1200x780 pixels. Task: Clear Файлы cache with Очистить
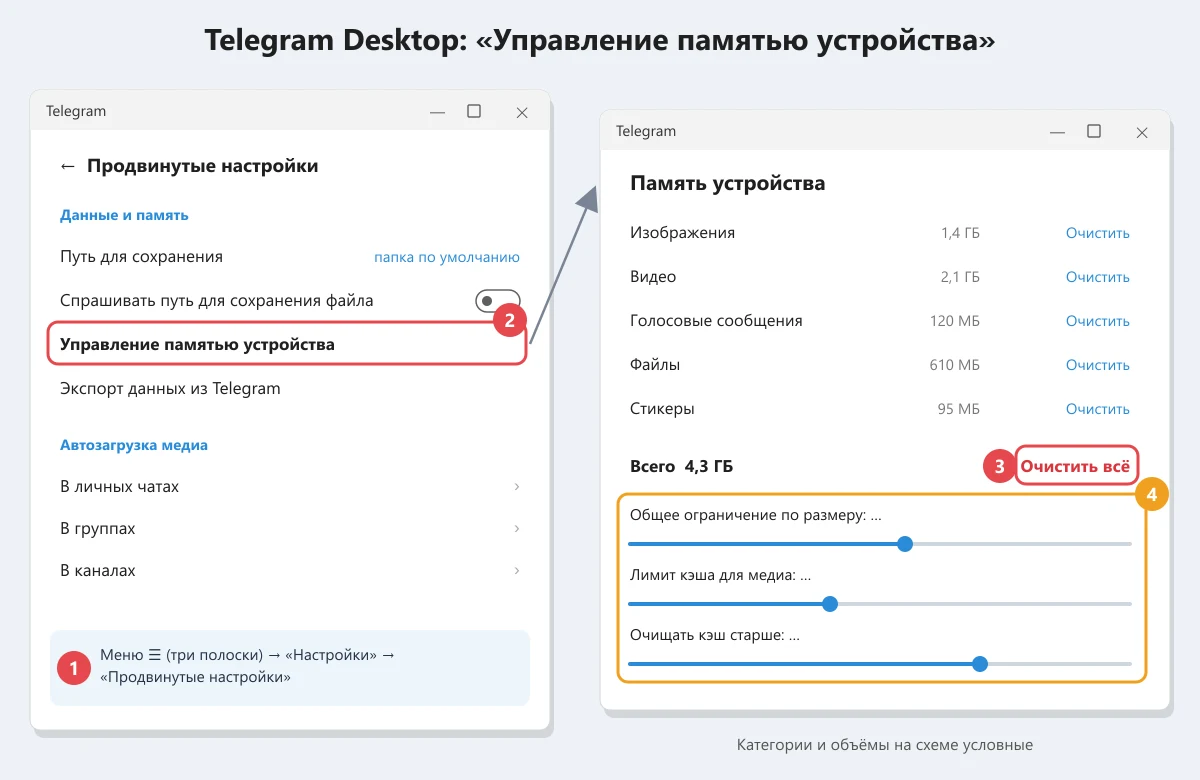coord(1097,365)
